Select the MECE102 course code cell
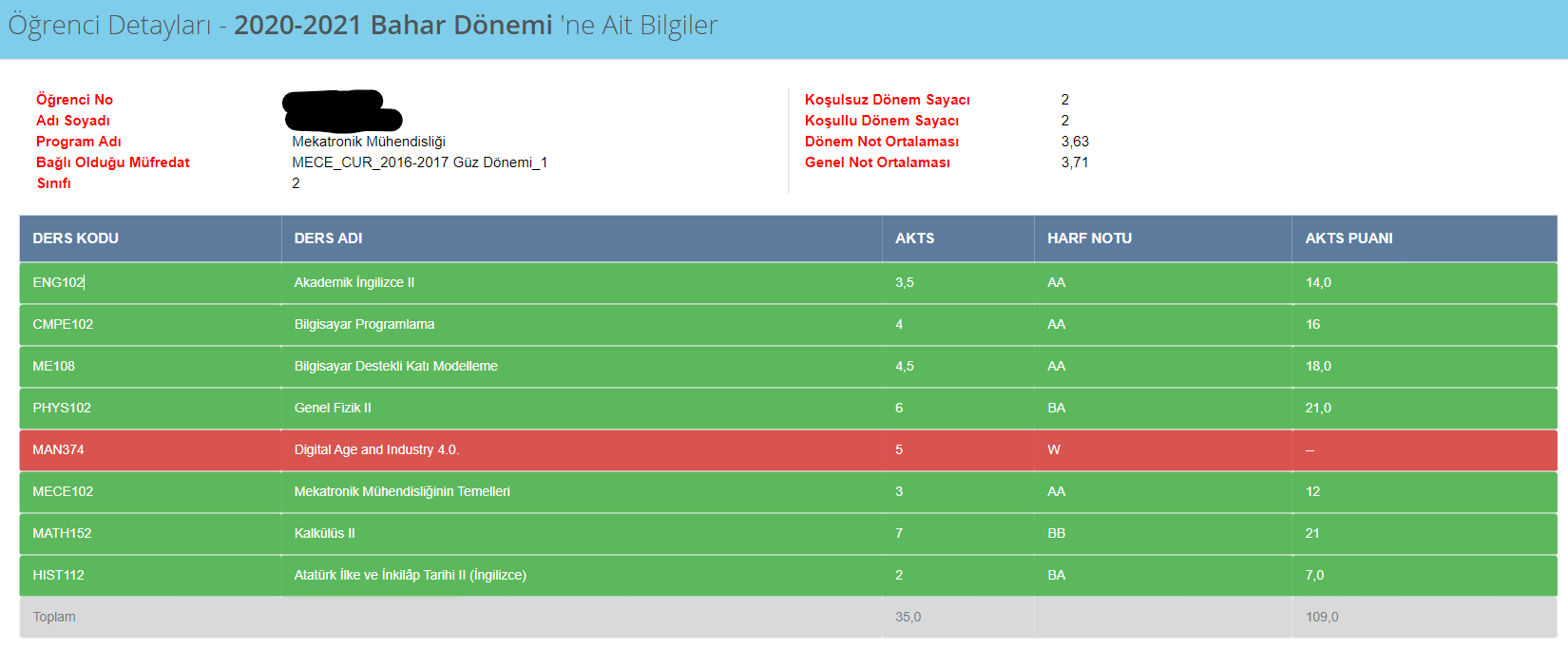Image resolution: width=1568 pixels, height=648 pixels. (x=63, y=491)
